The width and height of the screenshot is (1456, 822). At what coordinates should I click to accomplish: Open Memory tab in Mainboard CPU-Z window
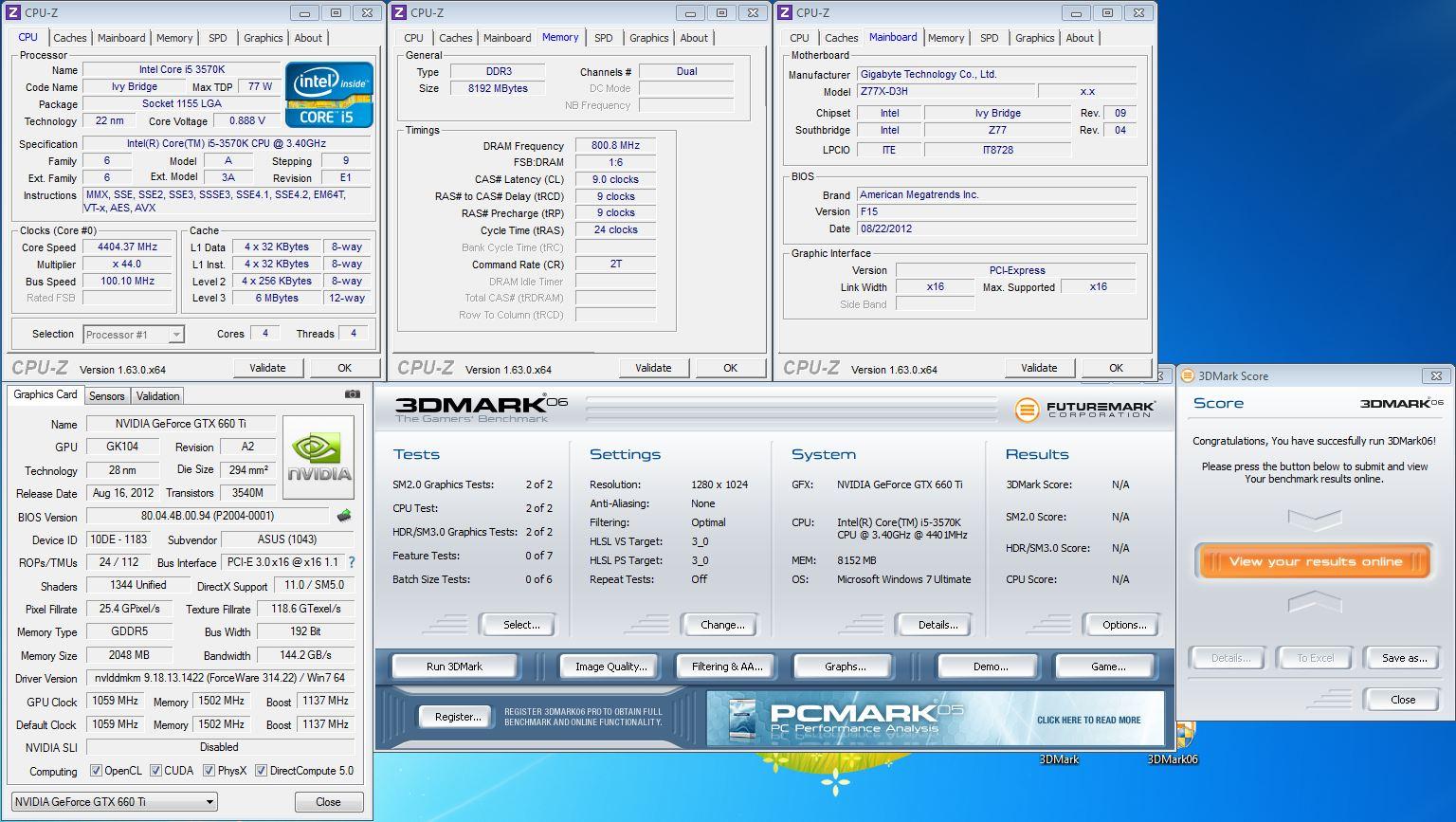click(x=946, y=38)
